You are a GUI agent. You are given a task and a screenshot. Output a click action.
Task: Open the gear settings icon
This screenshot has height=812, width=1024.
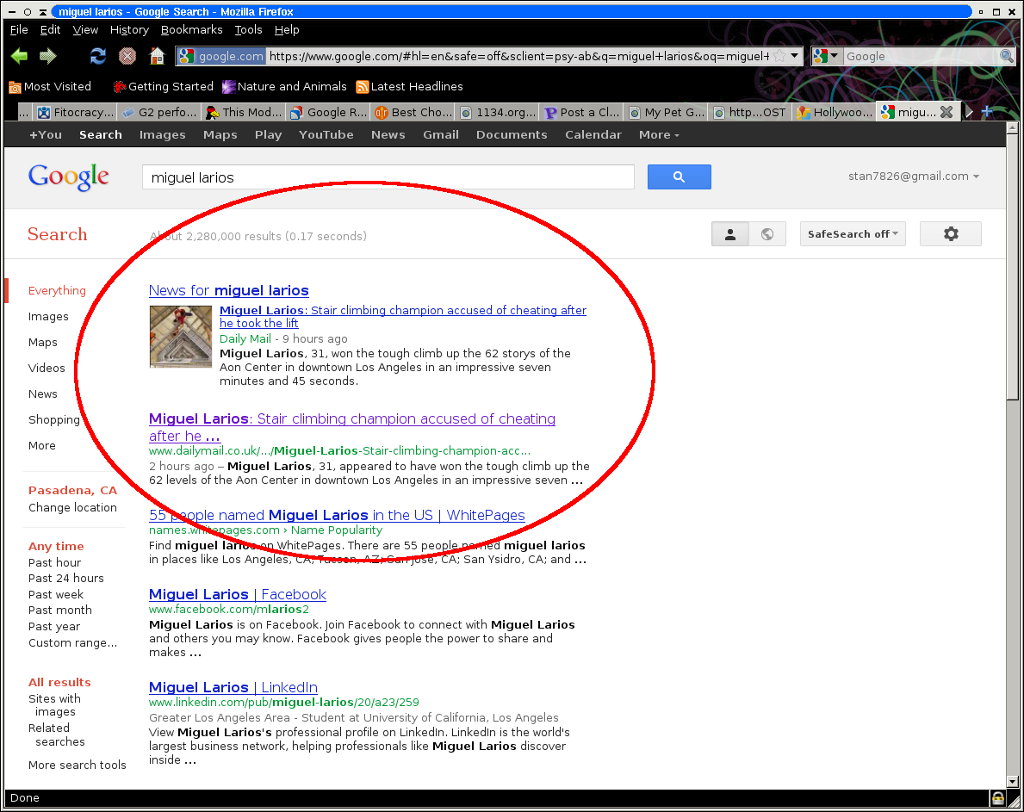pyautogui.click(x=951, y=234)
